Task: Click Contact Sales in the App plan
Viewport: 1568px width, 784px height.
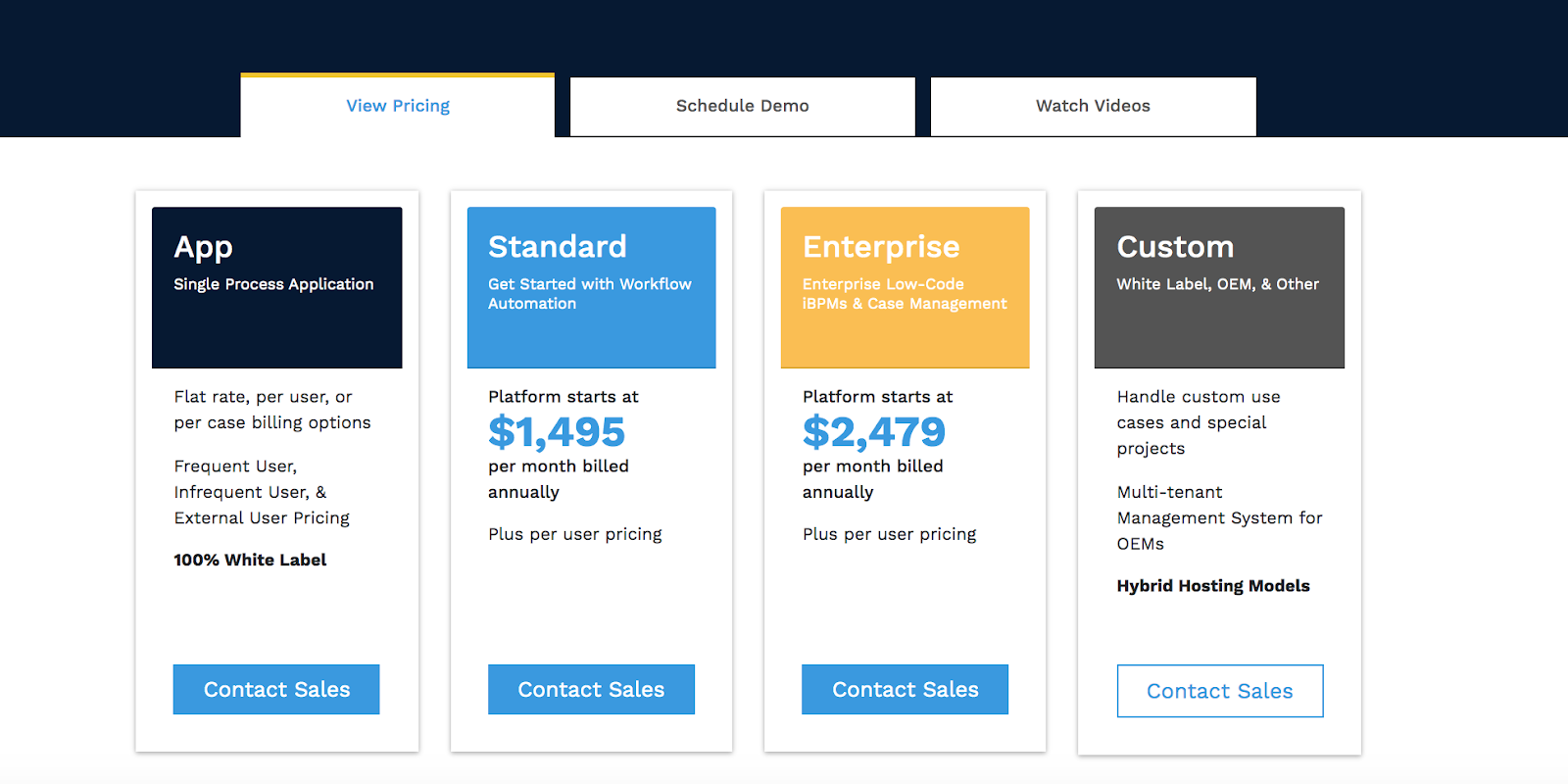Action: (x=276, y=689)
